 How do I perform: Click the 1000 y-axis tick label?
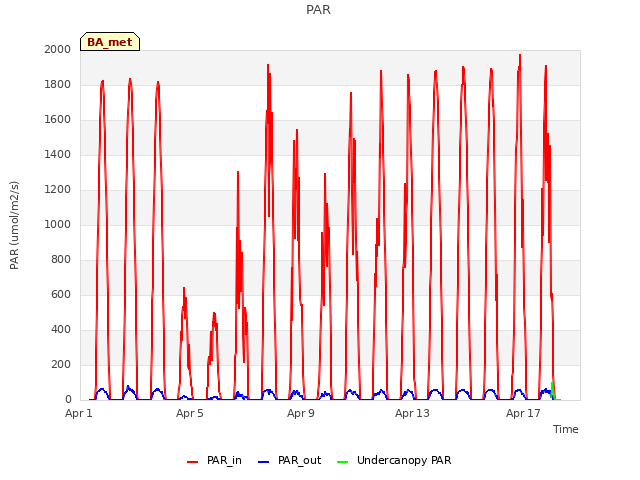(58, 224)
